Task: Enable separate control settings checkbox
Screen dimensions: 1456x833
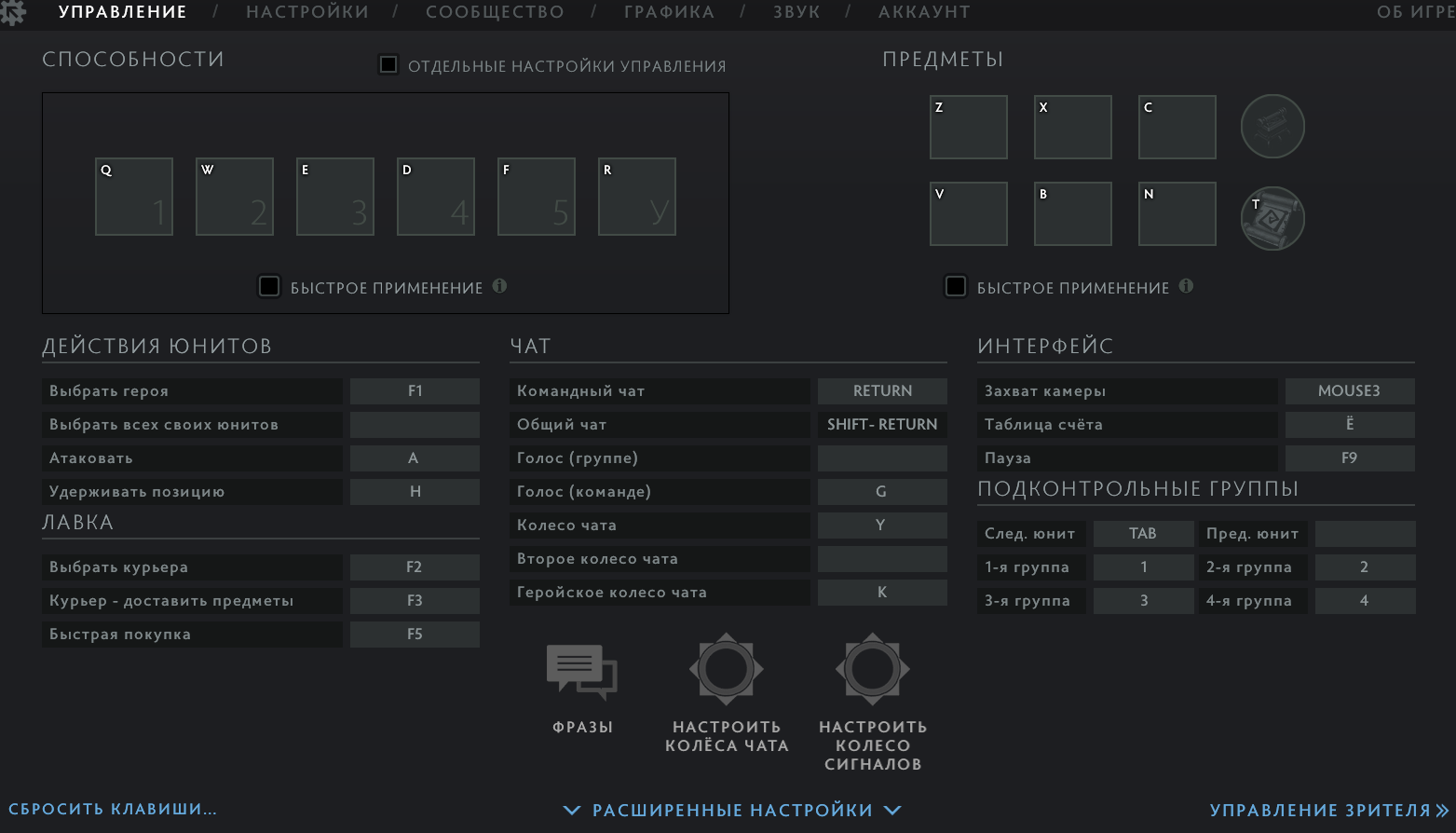Action: coord(388,64)
